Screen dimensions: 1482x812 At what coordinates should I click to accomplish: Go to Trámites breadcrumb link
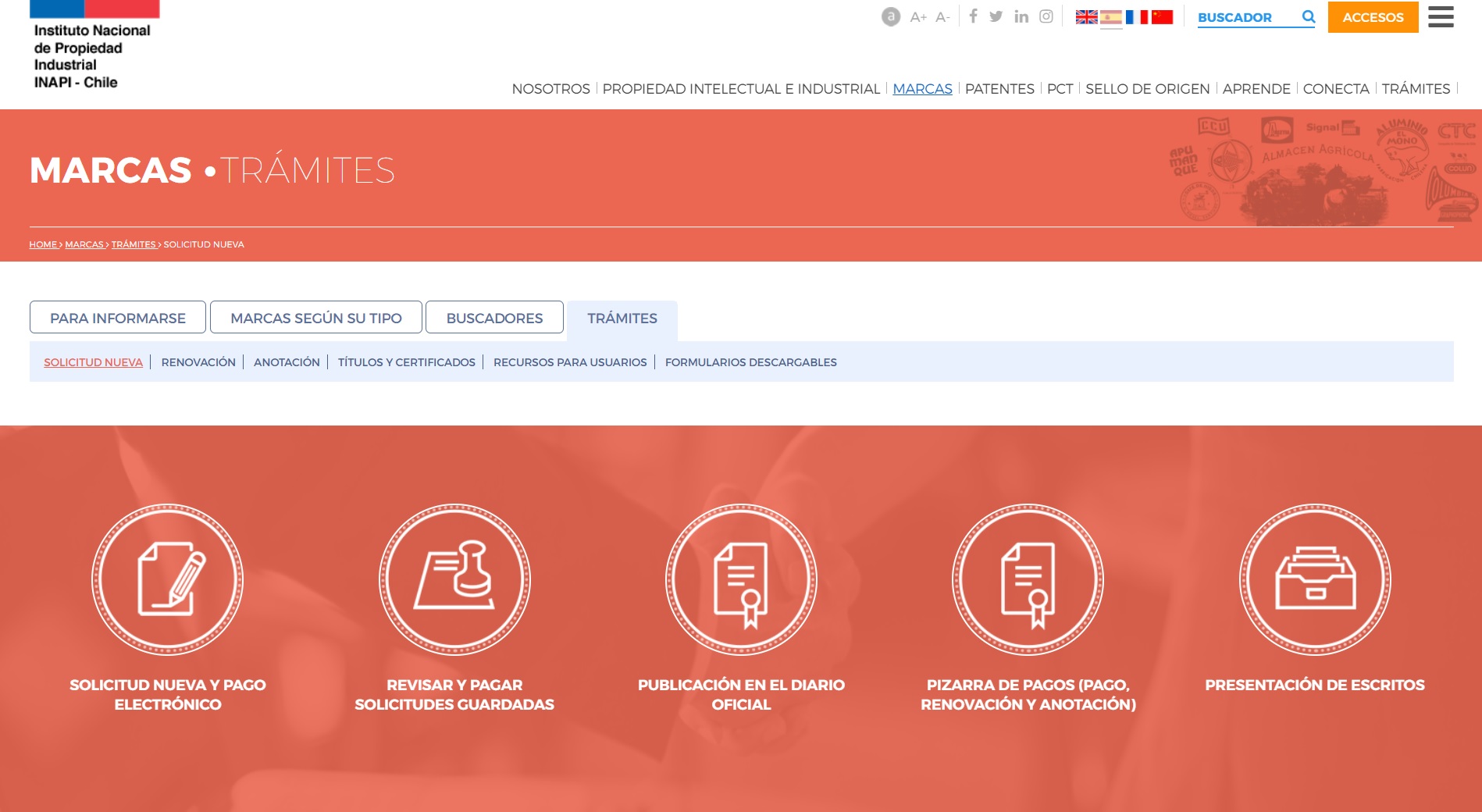click(x=134, y=244)
